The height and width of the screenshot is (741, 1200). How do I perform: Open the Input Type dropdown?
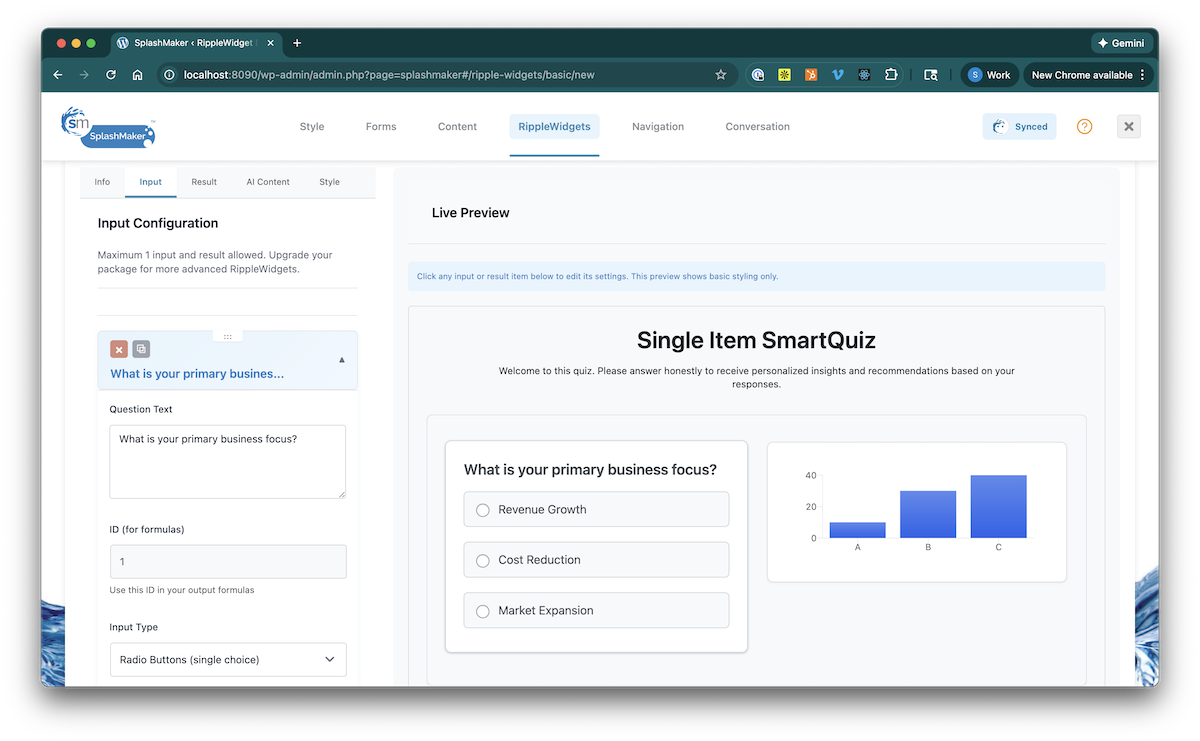pyautogui.click(x=228, y=660)
